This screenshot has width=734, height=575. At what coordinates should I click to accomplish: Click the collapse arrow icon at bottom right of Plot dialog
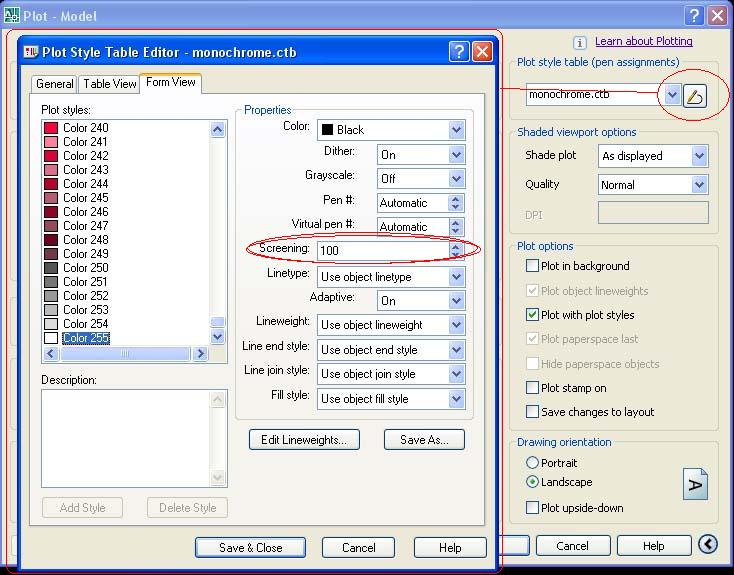click(708, 544)
